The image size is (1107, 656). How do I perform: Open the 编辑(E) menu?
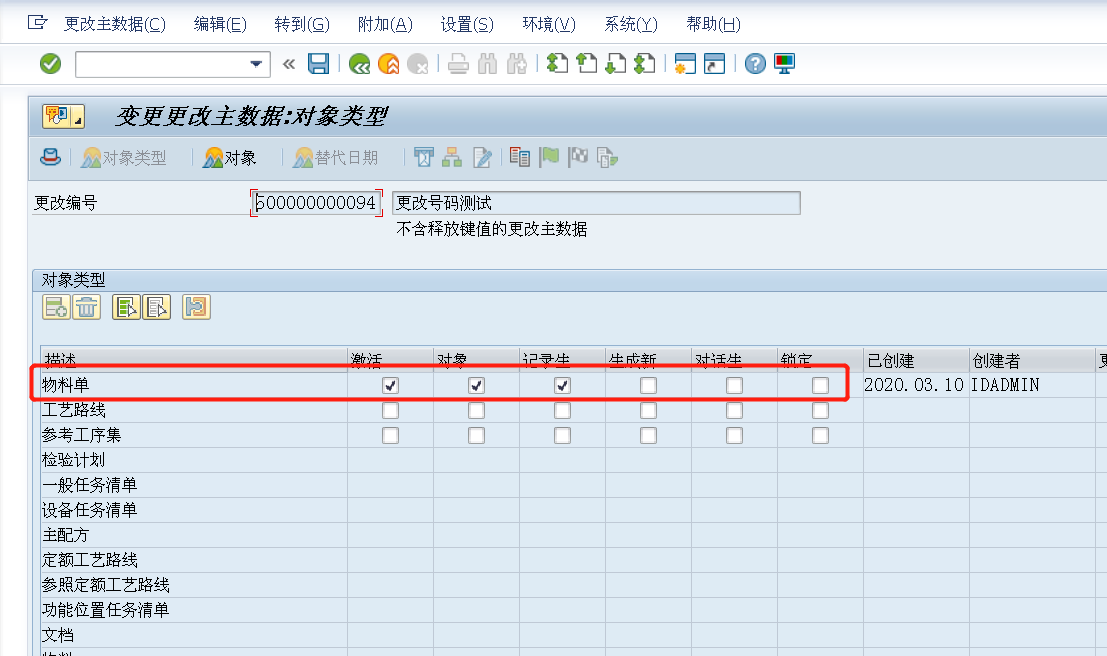(220, 25)
